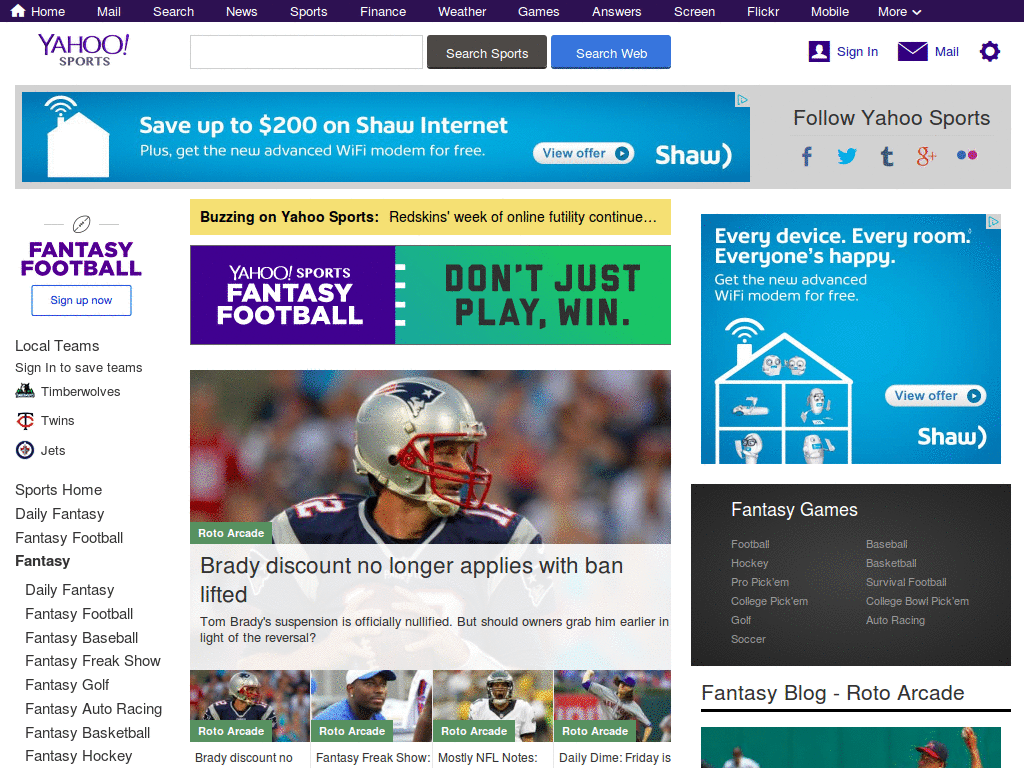Follow Yahoo Sports on Google Plus icon
Screen dimensions: 1024x768
[x=926, y=156]
